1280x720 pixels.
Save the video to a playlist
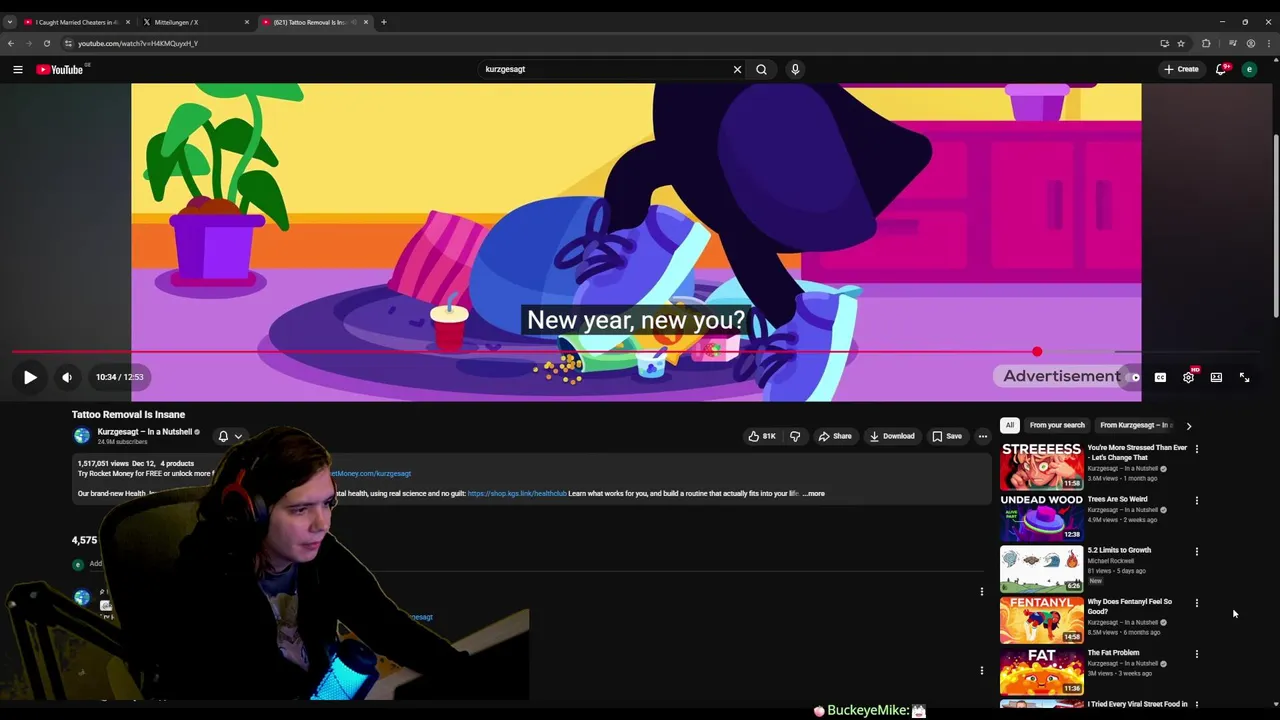point(947,436)
